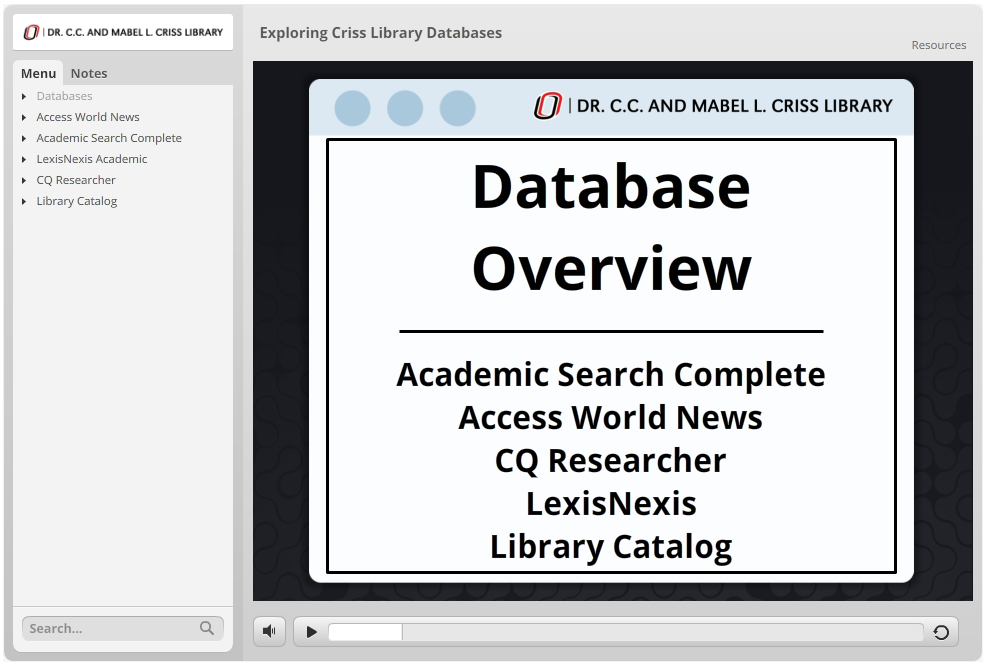This screenshot has width=987, height=666.
Task: Expand the CQ Researcher arrow
Action: point(24,180)
